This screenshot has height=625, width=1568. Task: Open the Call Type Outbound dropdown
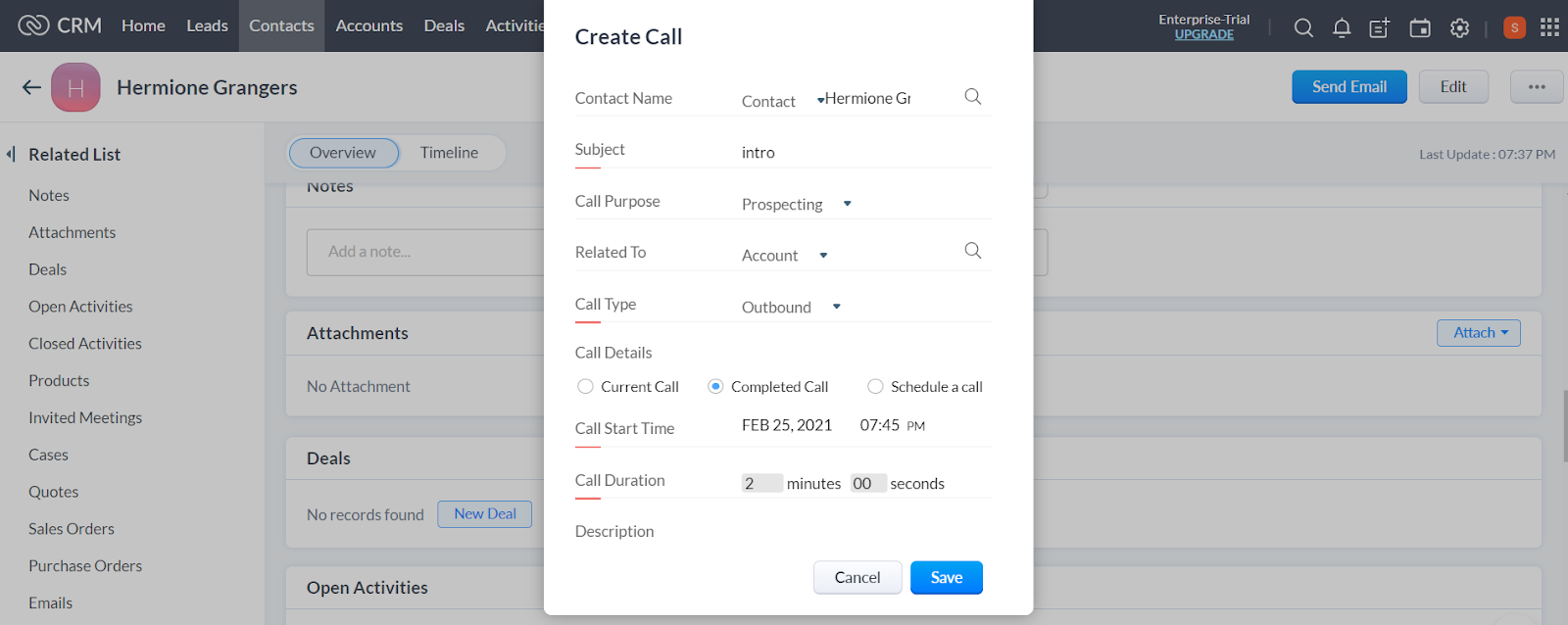tap(836, 307)
